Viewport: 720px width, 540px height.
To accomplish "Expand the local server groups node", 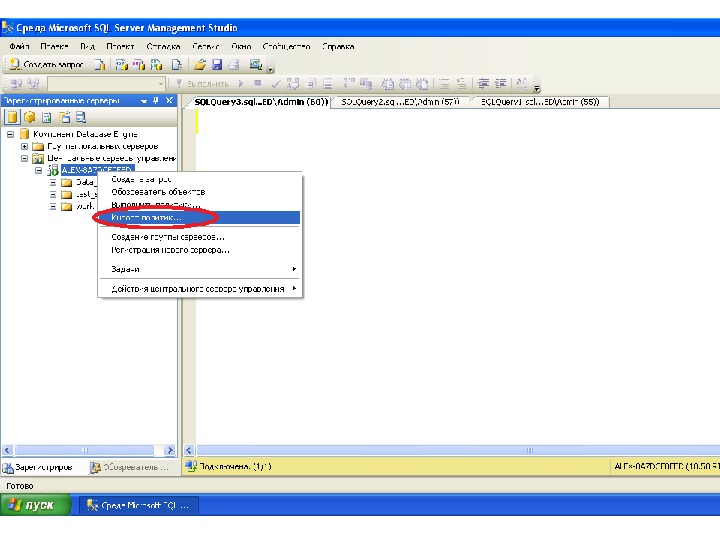I will 24,146.
